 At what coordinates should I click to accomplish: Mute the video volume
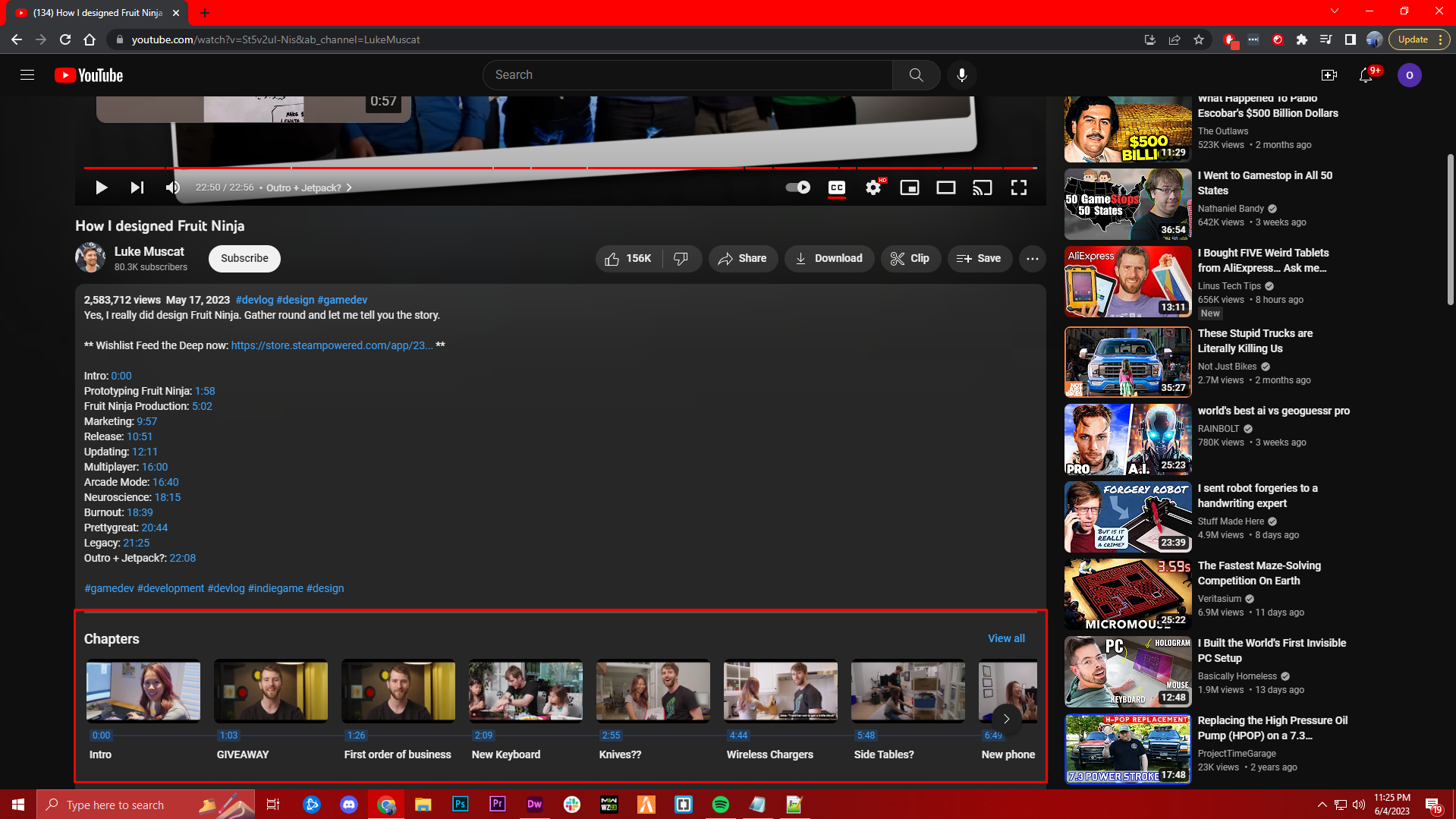(x=173, y=187)
